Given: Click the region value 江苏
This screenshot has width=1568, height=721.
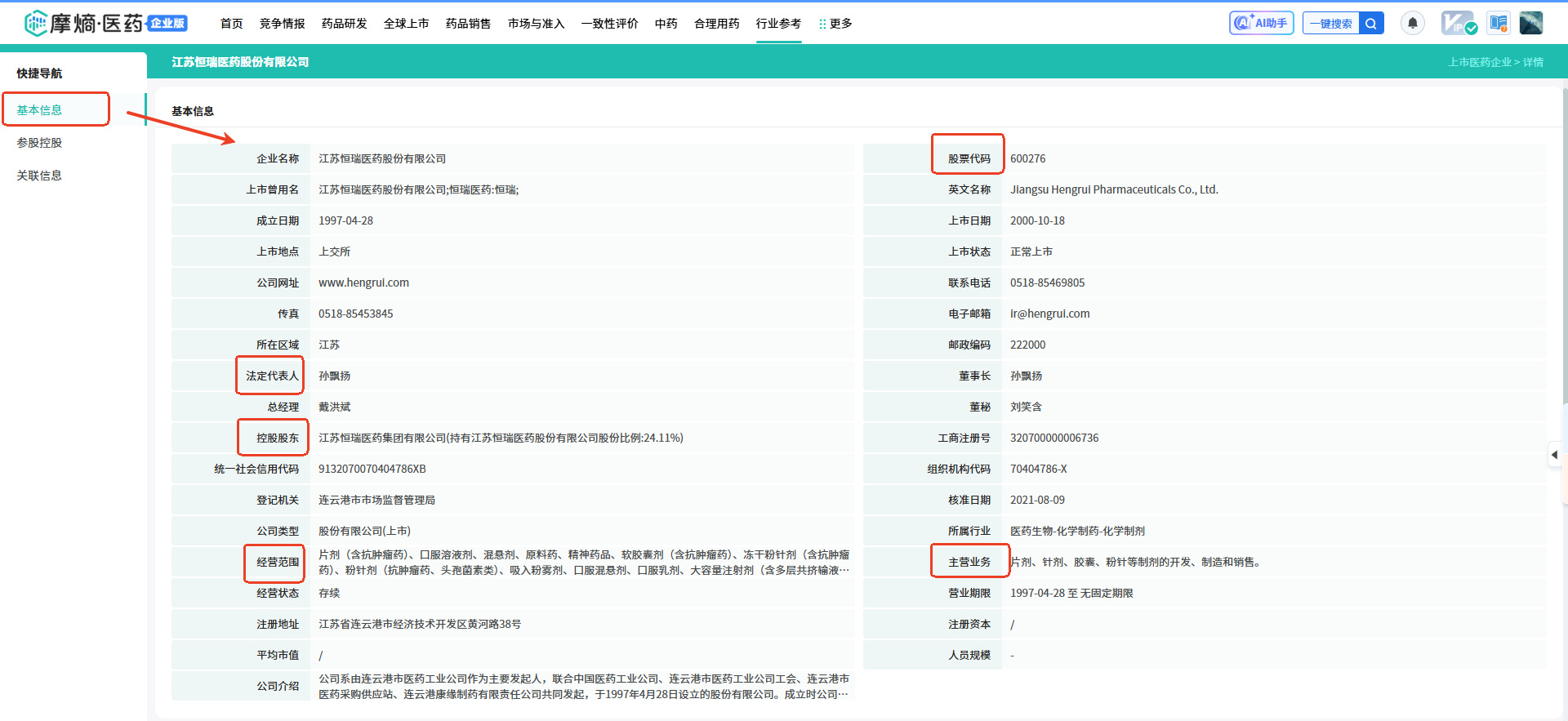Looking at the screenshot, I should coord(329,345).
